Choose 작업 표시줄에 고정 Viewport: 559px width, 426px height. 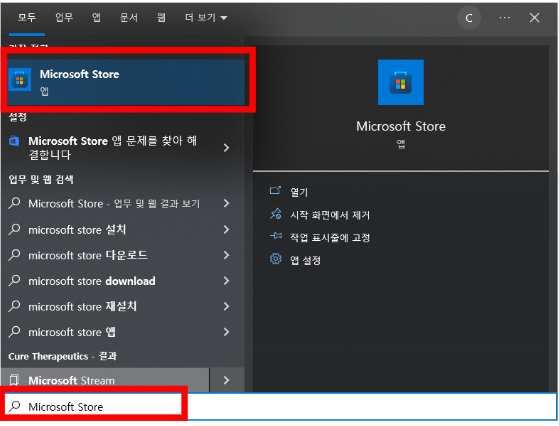click(330, 237)
